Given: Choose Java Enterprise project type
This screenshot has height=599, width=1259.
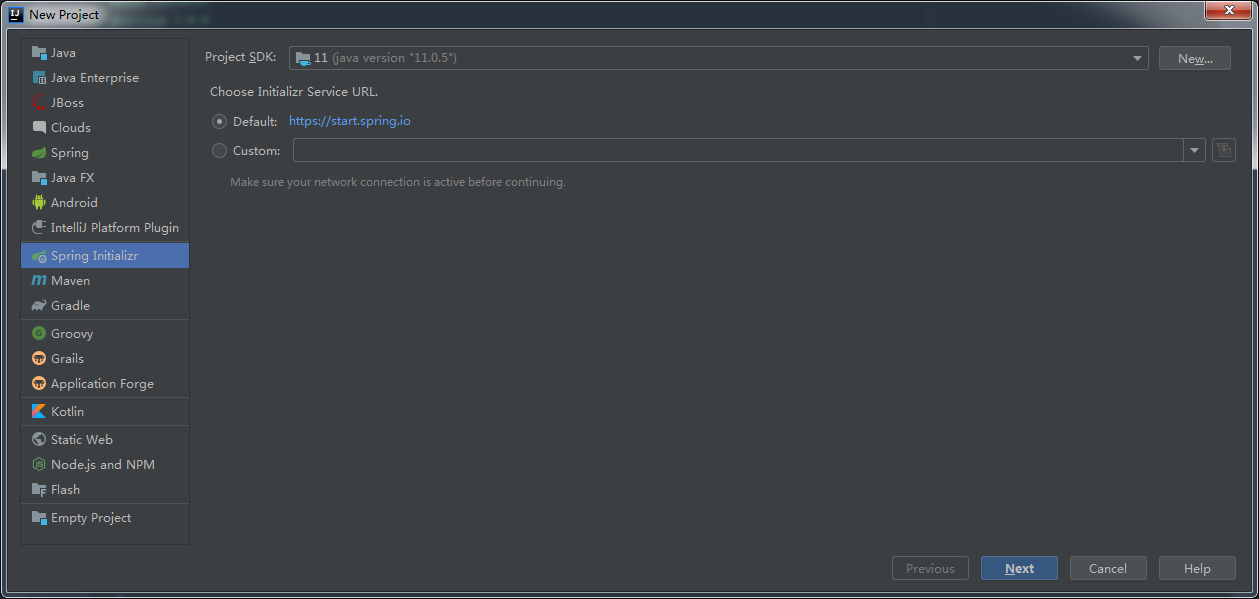Looking at the screenshot, I should pos(94,78).
